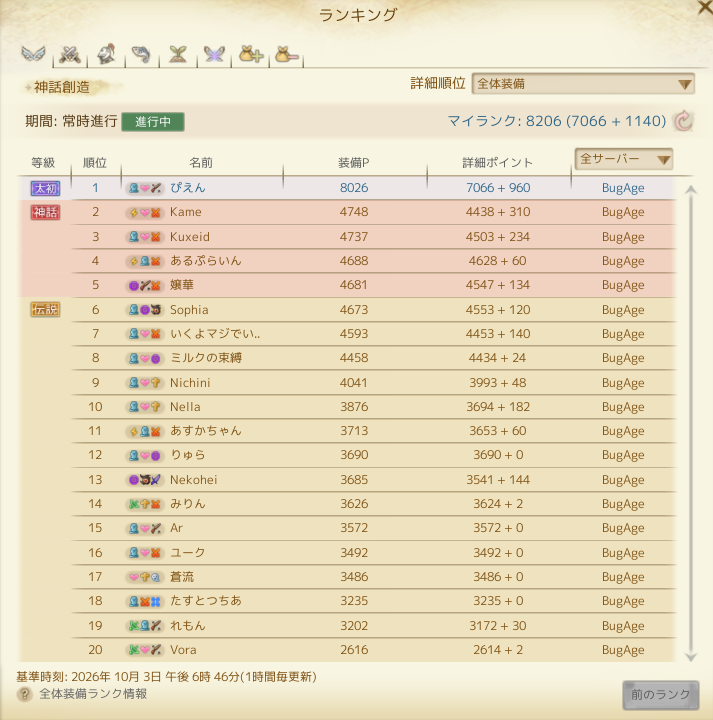Click the class icons beside 嬢華
The height and width of the screenshot is (720, 713).
[145, 285]
